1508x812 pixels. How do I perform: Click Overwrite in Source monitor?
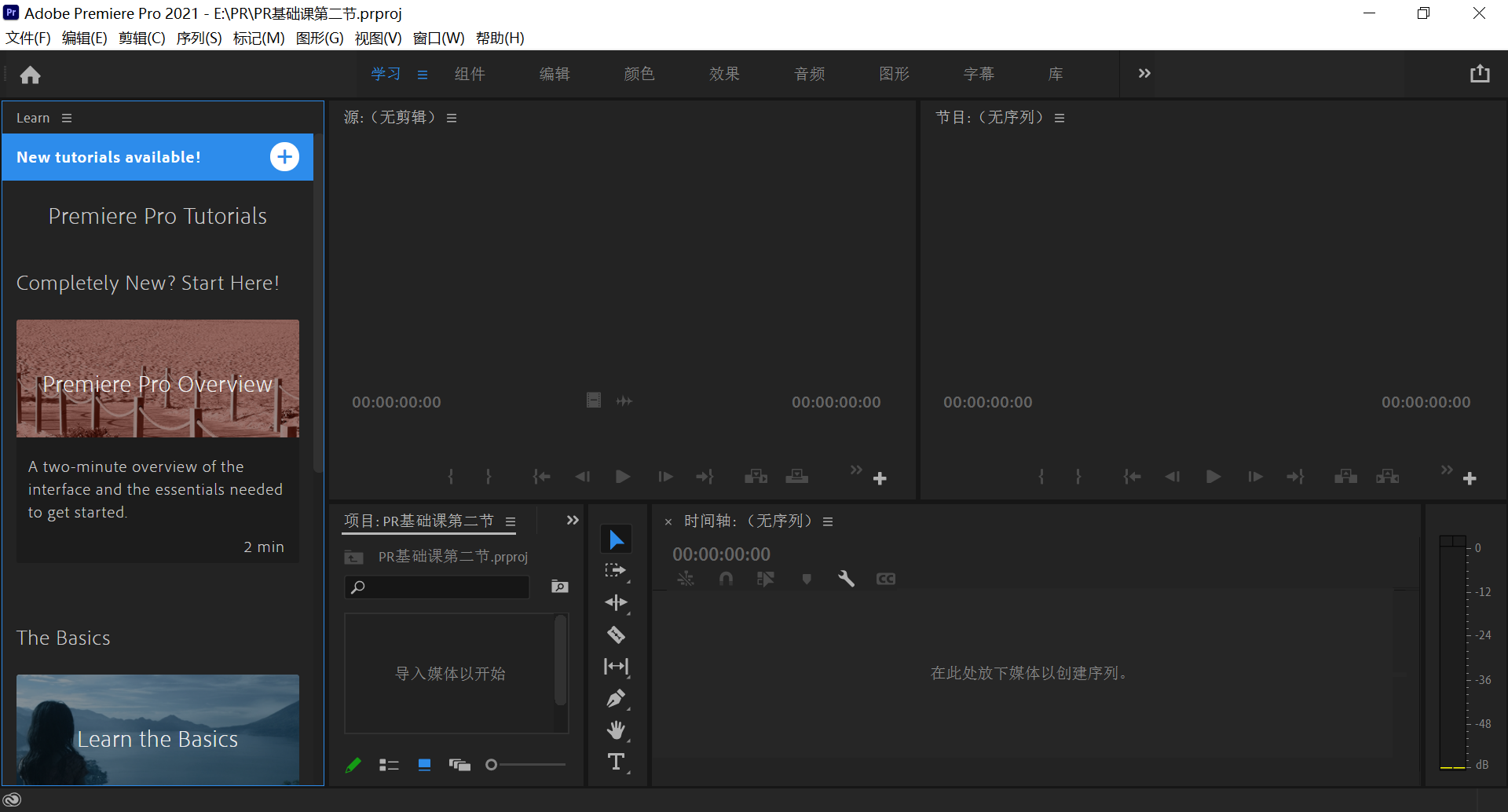[x=796, y=477]
